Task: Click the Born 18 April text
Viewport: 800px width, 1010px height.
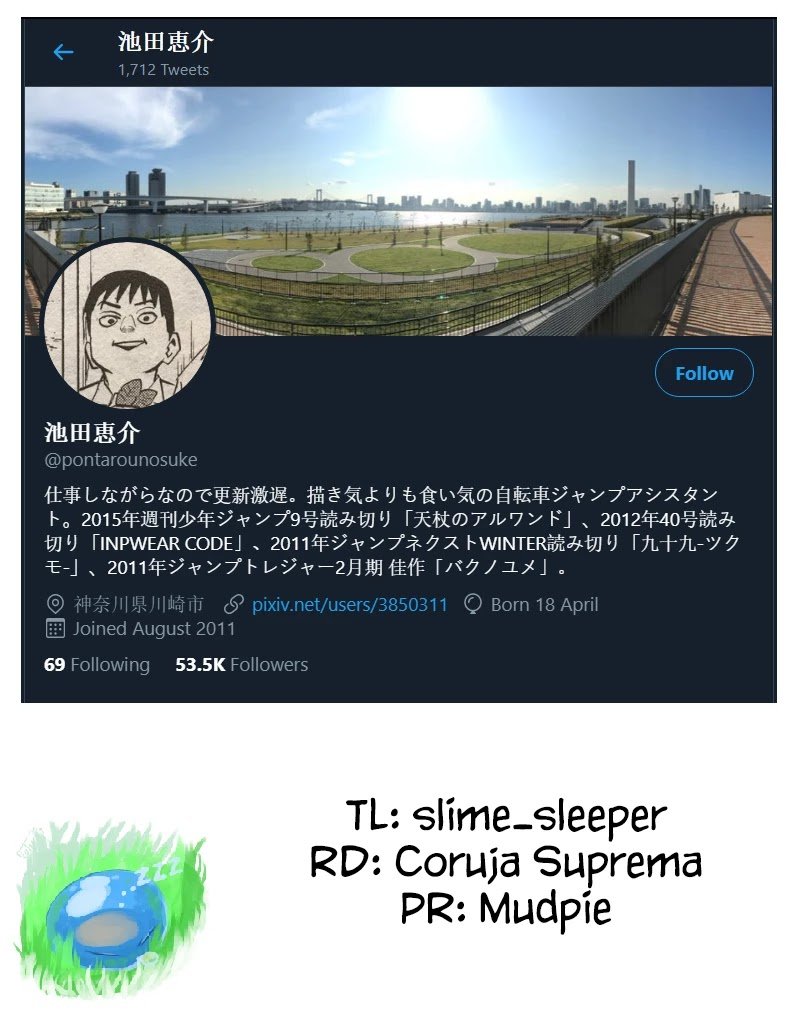Action: point(544,604)
